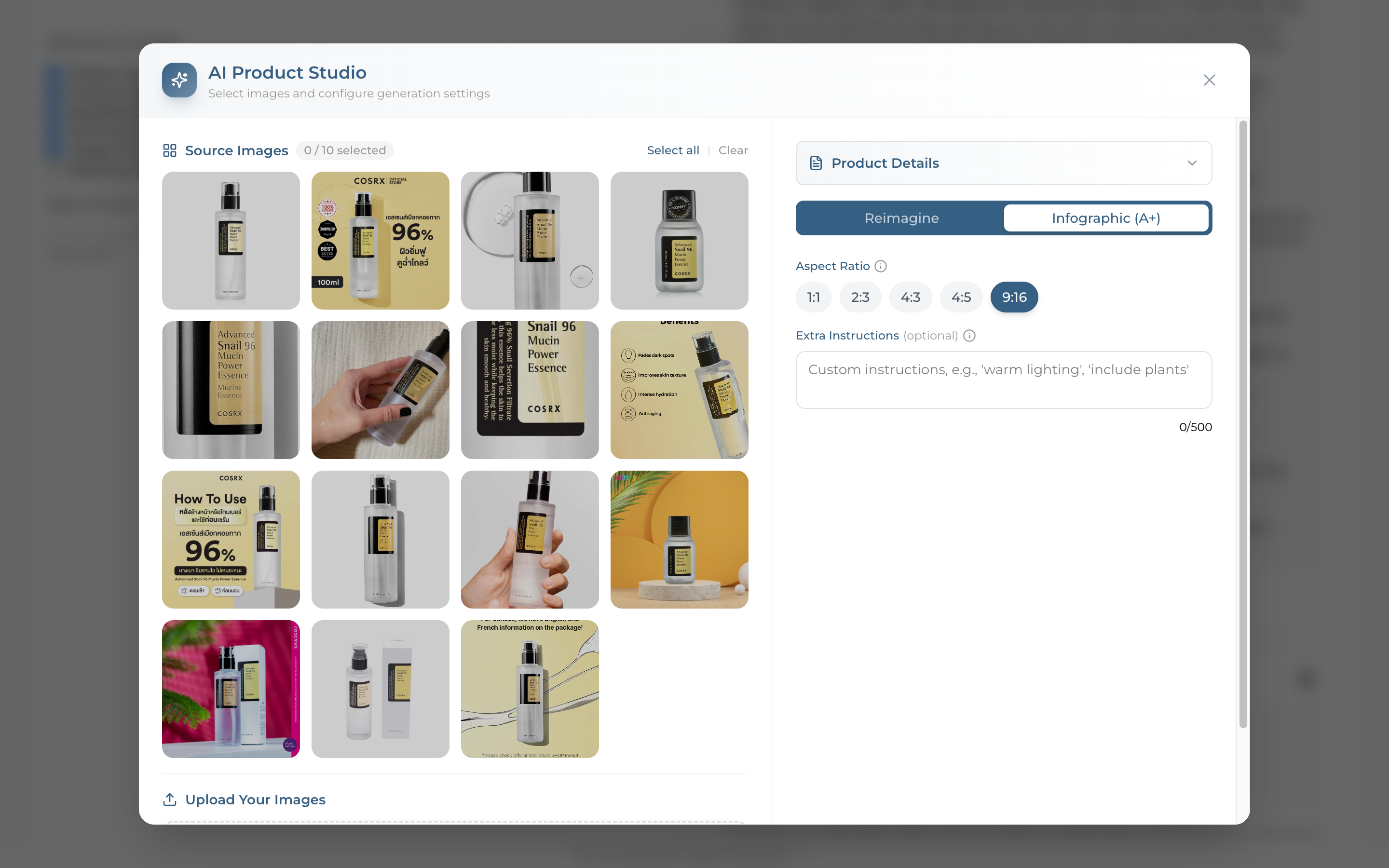
Task: Select the 4:3 aspect ratio
Action: [x=910, y=298]
